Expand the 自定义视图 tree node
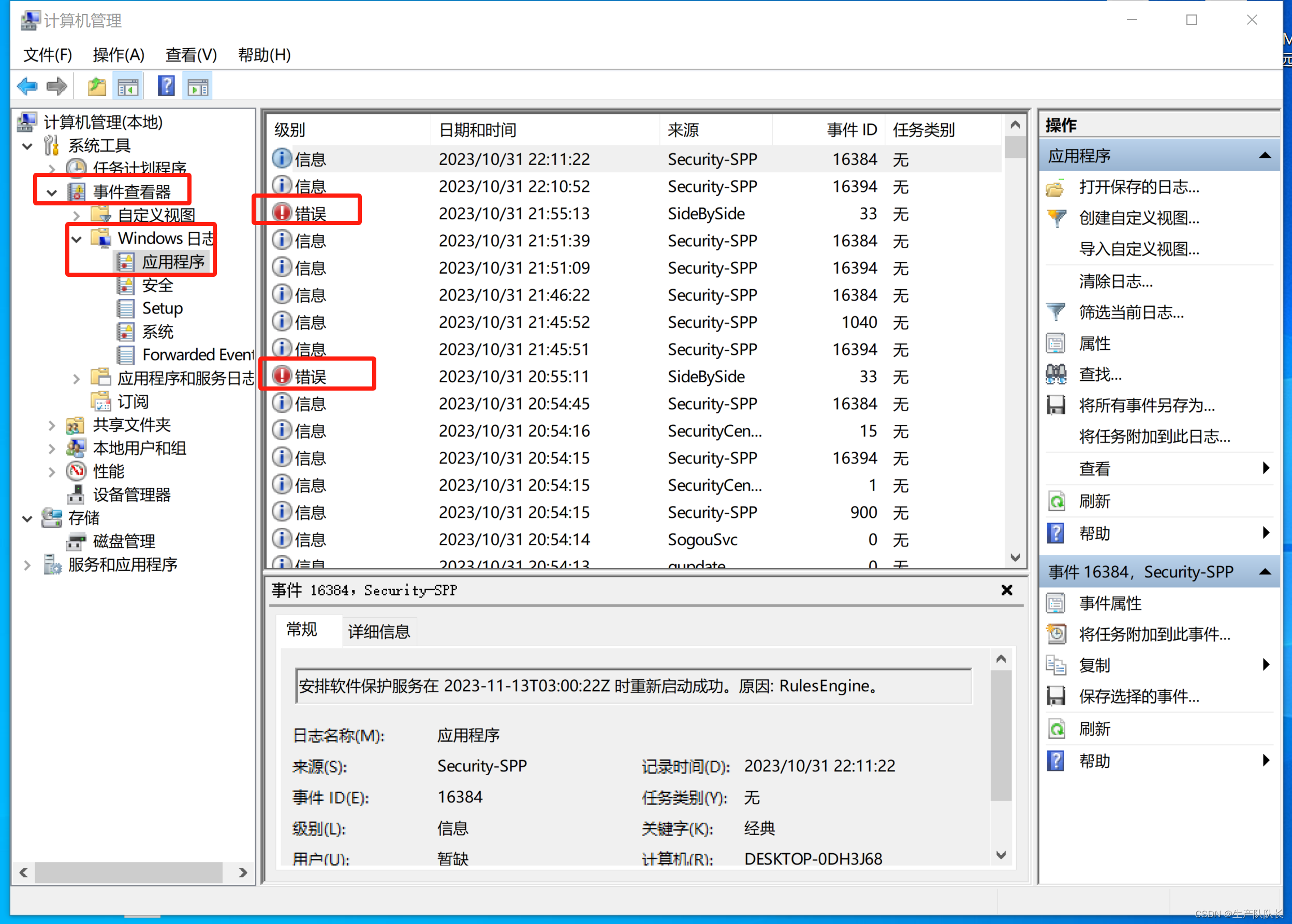Screen dimensions: 1292x924 [77, 216]
